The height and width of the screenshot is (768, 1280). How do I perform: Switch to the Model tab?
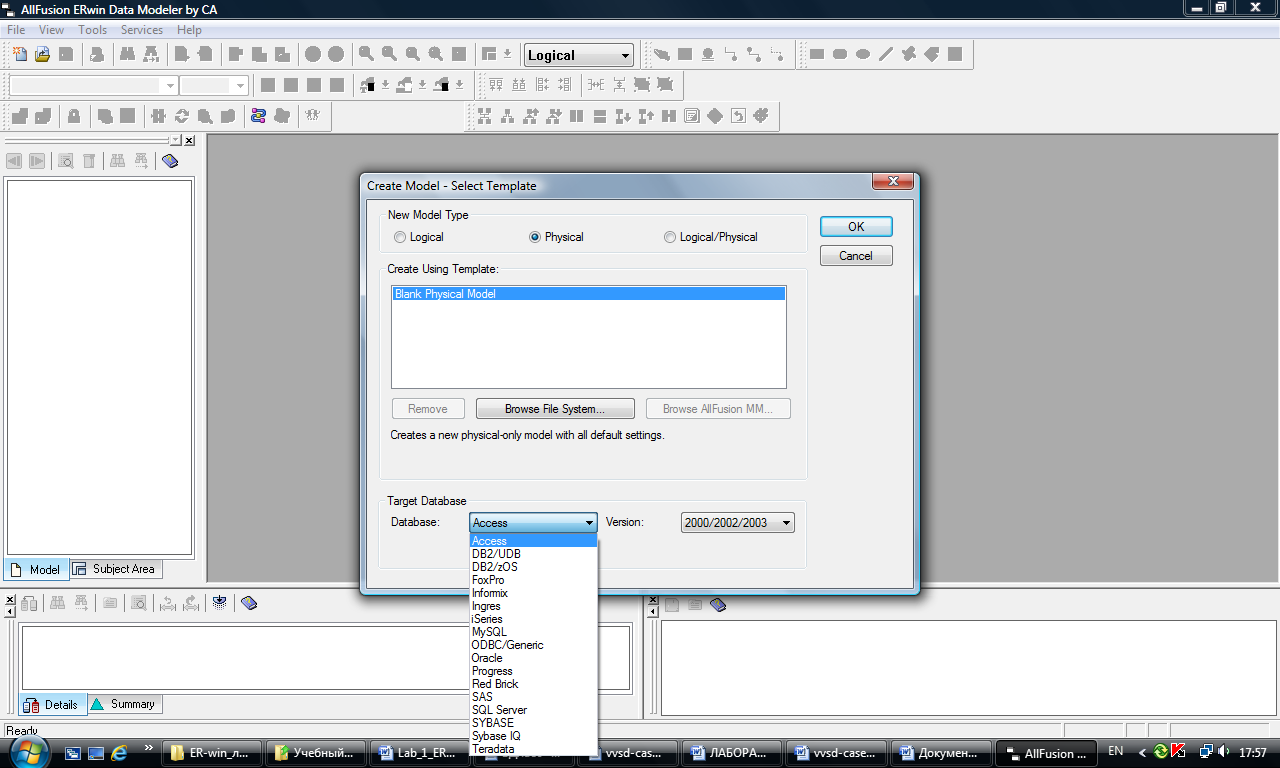[x=36, y=569]
